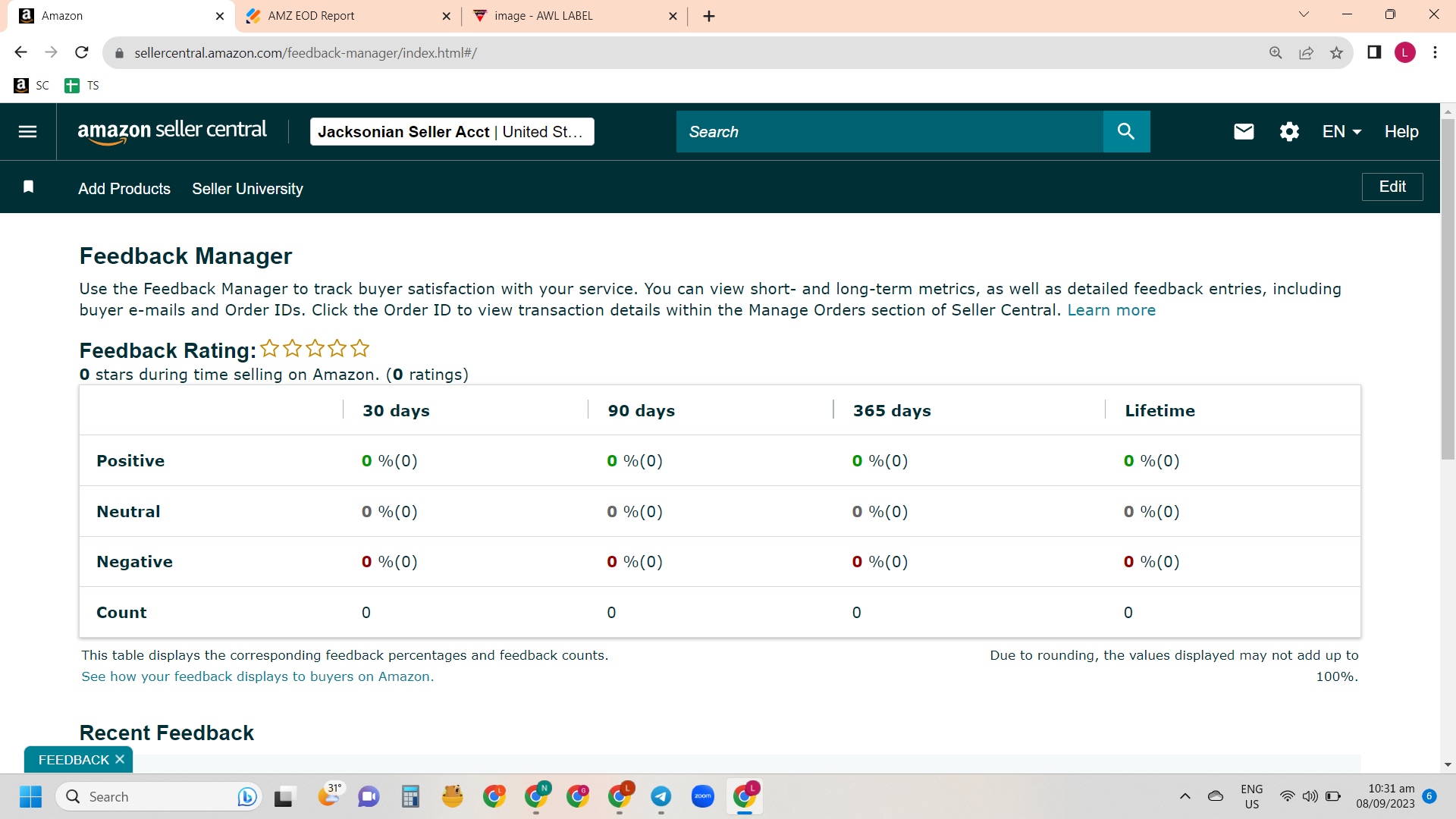Open the notification center badge
Viewport: 1456px width, 819px height.
pyautogui.click(x=1429, y=796)
